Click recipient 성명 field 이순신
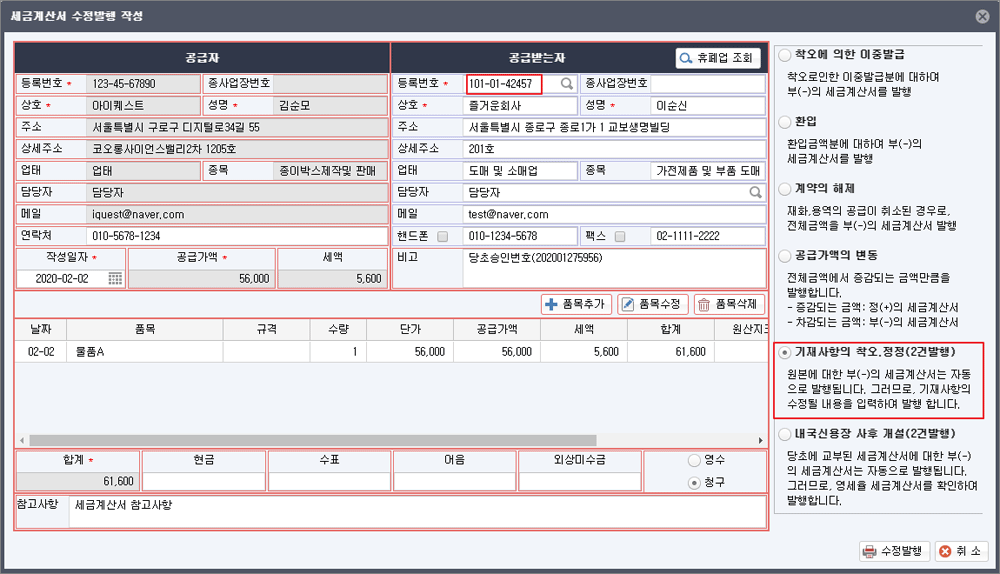The width and height of the screenshot is (1000, 574). 708,106
